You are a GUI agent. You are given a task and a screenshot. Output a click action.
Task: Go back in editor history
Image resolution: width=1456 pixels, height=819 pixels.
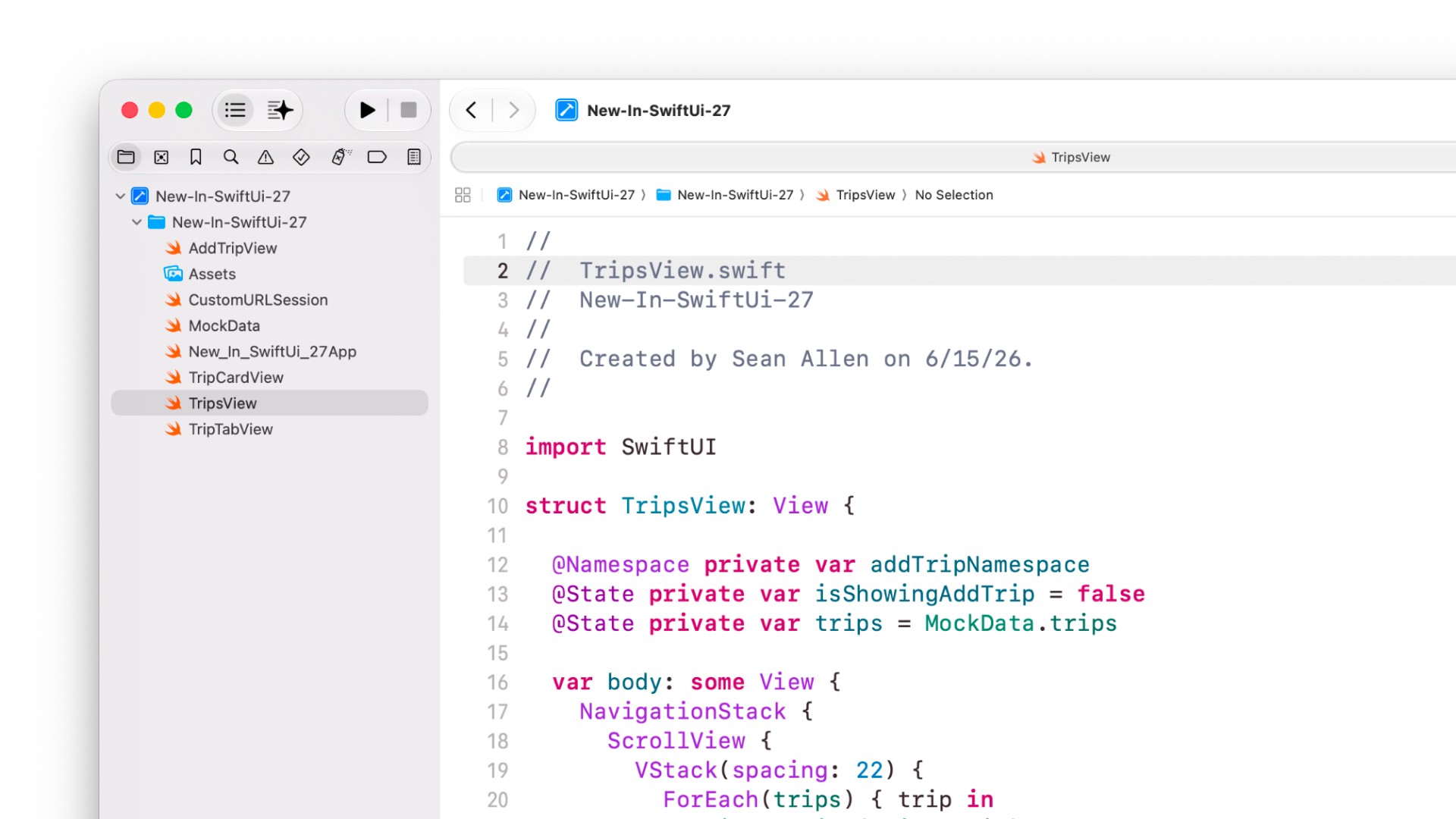tap(471, 111)
